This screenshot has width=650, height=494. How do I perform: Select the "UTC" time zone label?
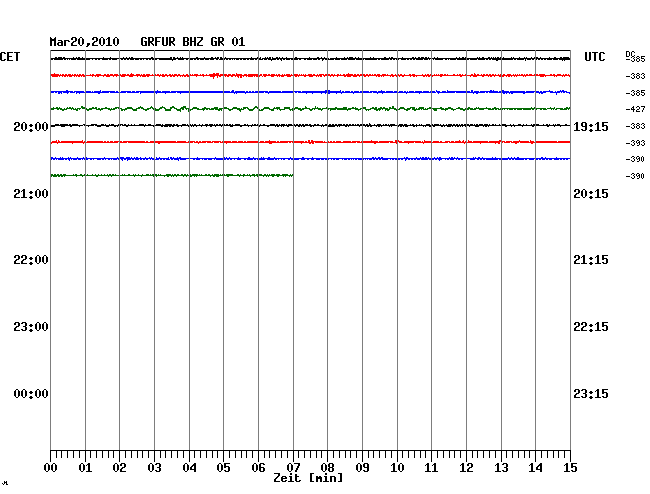coord(594,57)
